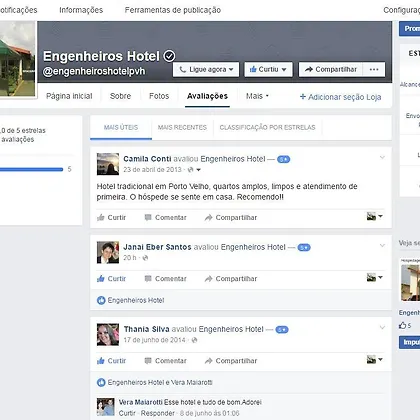
Task: Open the hotel page profile picture
Action: tap(17, 59)
